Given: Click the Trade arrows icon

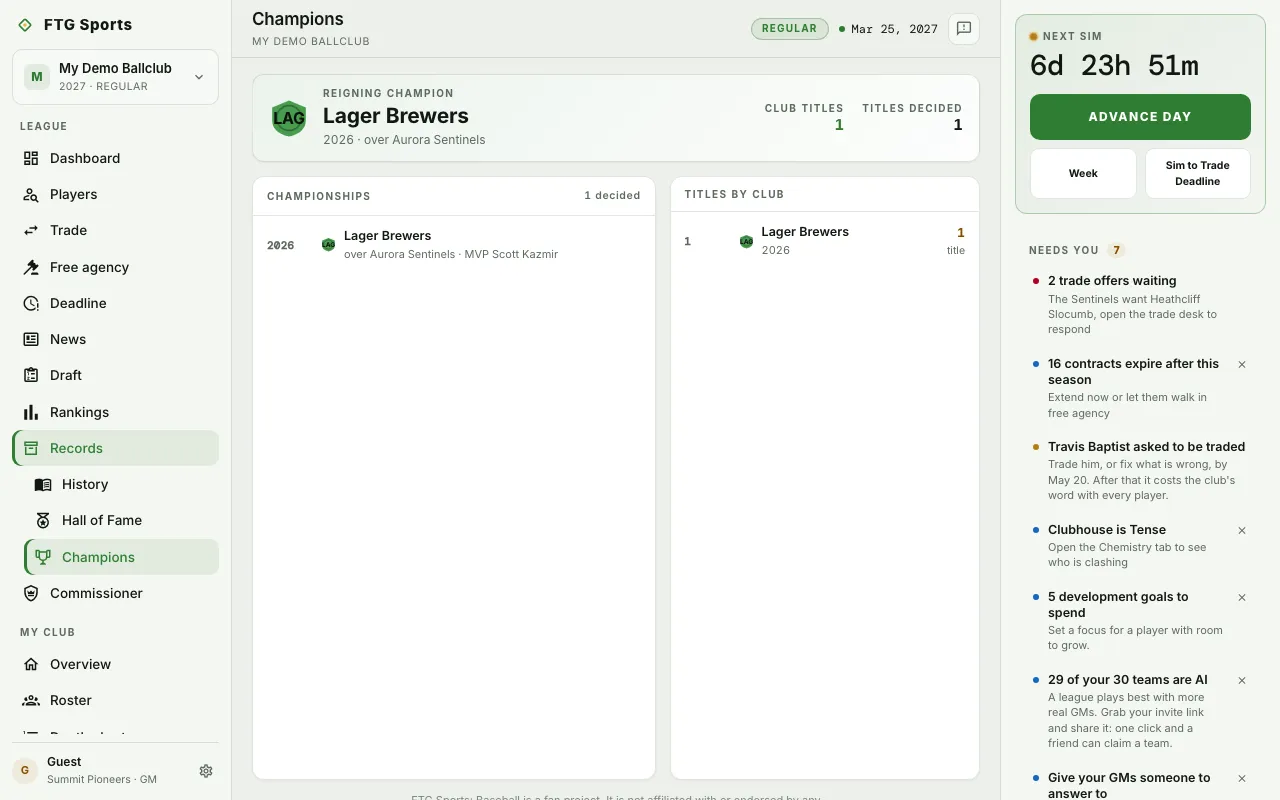Looking at the screenshot, I should click(31, 230).
